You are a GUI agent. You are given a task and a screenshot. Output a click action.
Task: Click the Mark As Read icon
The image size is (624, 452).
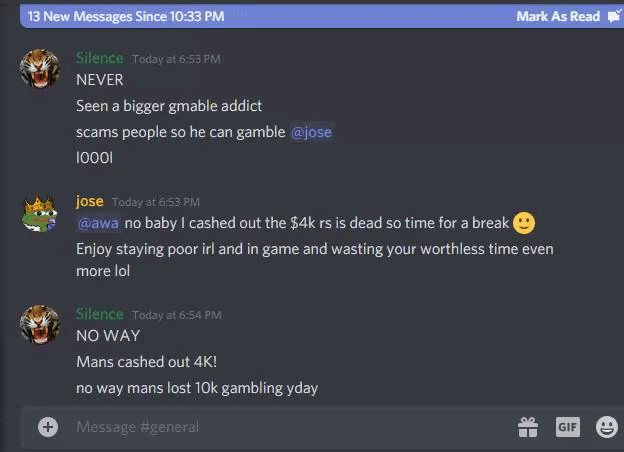(x=614, y=16)
